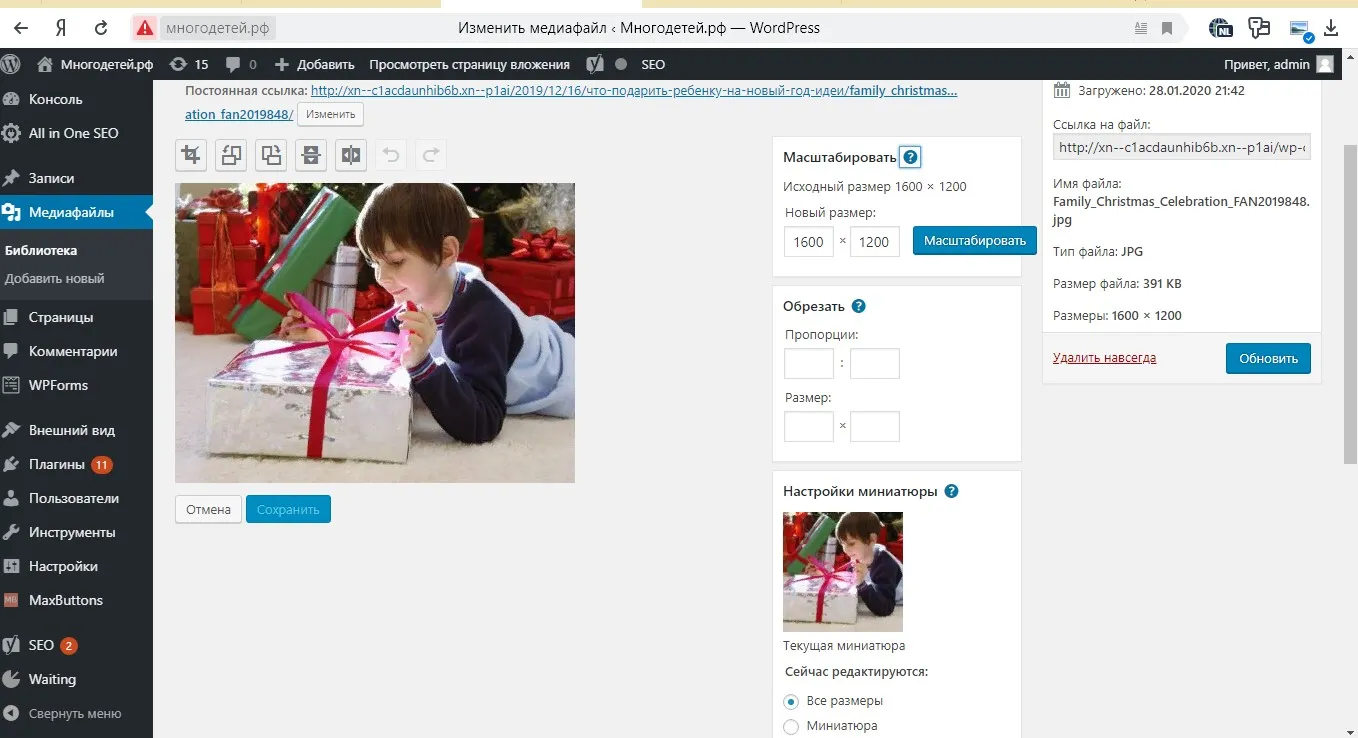Click Удалить навсегда link
The height and width of the screenshot is (738, 1358).
click(x=1105, y=357)
